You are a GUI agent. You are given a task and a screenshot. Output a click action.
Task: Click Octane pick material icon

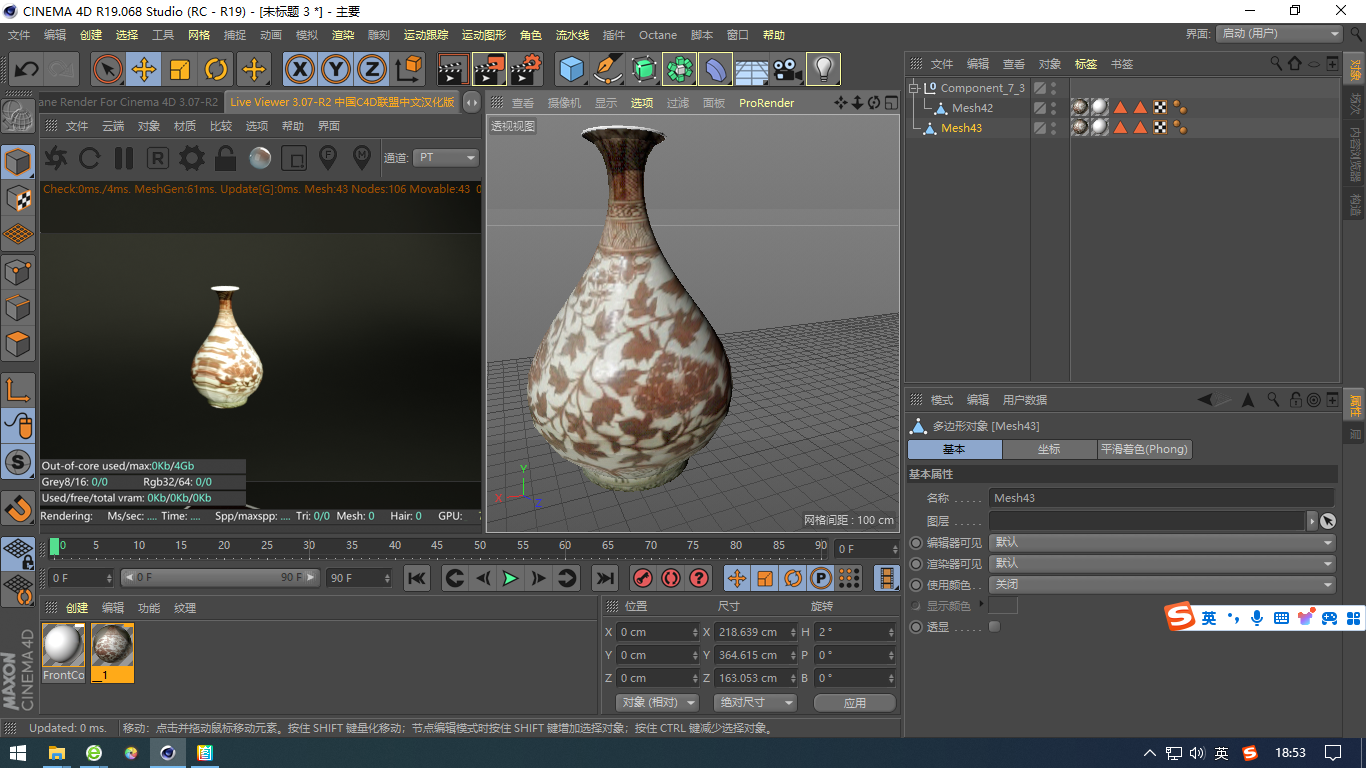361,158
